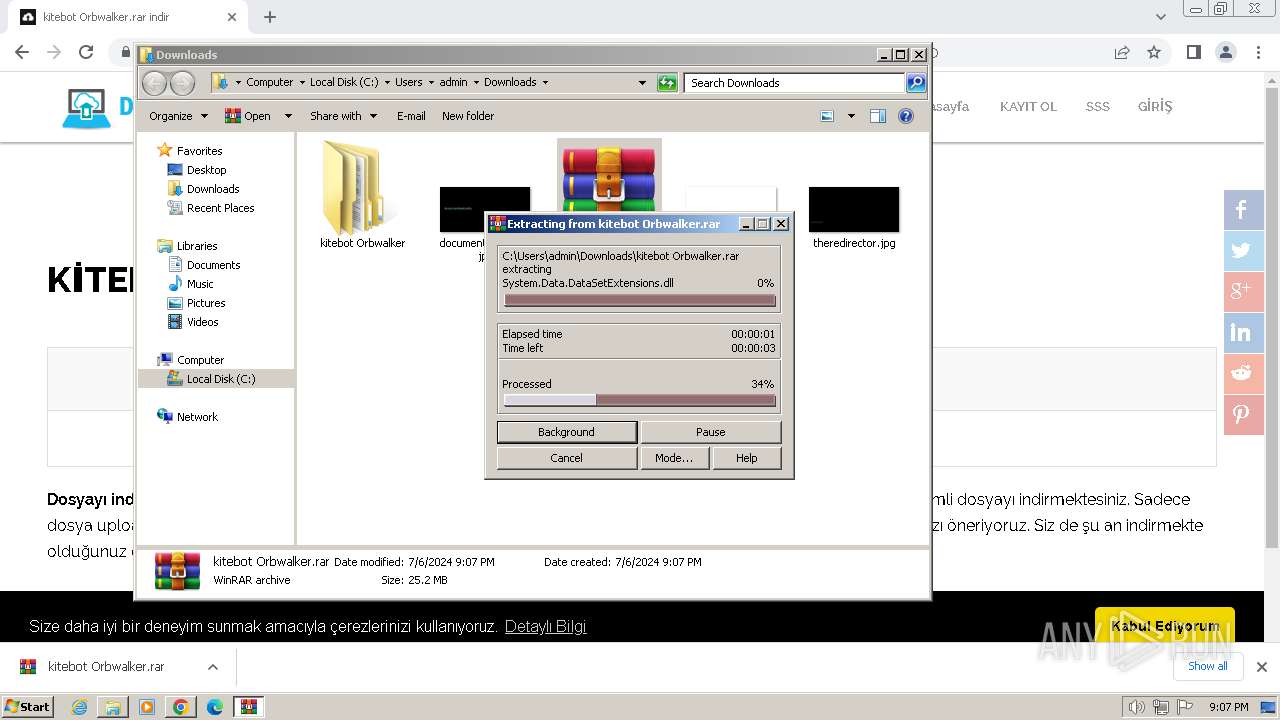Reload the Chrome page
The image size is (1280, 720).
86,52
